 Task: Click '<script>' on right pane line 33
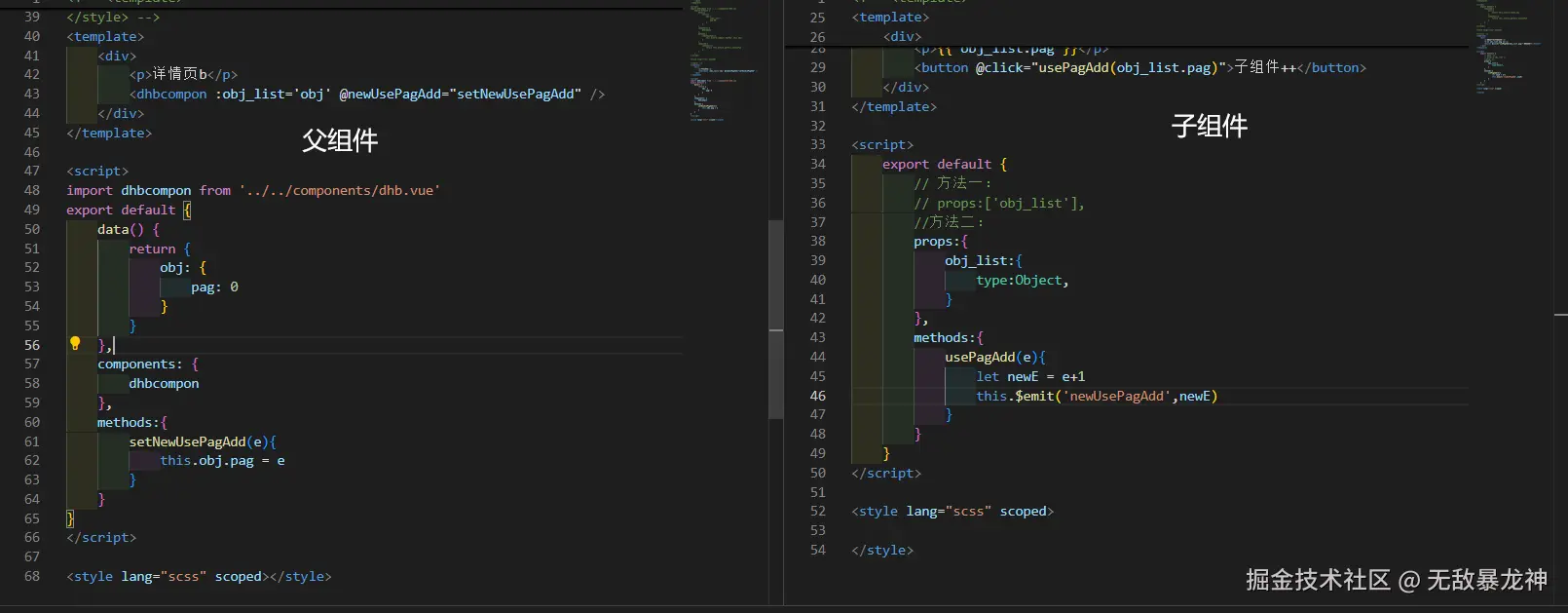tap(882, 144)
